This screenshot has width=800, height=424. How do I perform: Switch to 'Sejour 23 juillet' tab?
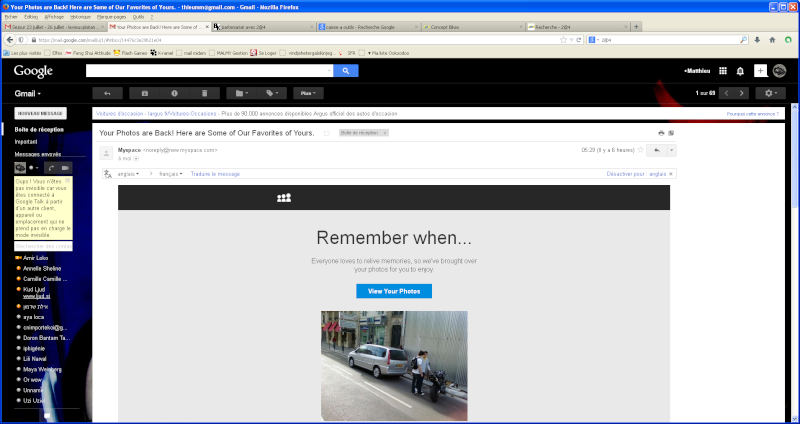click(x=54, y=27)
